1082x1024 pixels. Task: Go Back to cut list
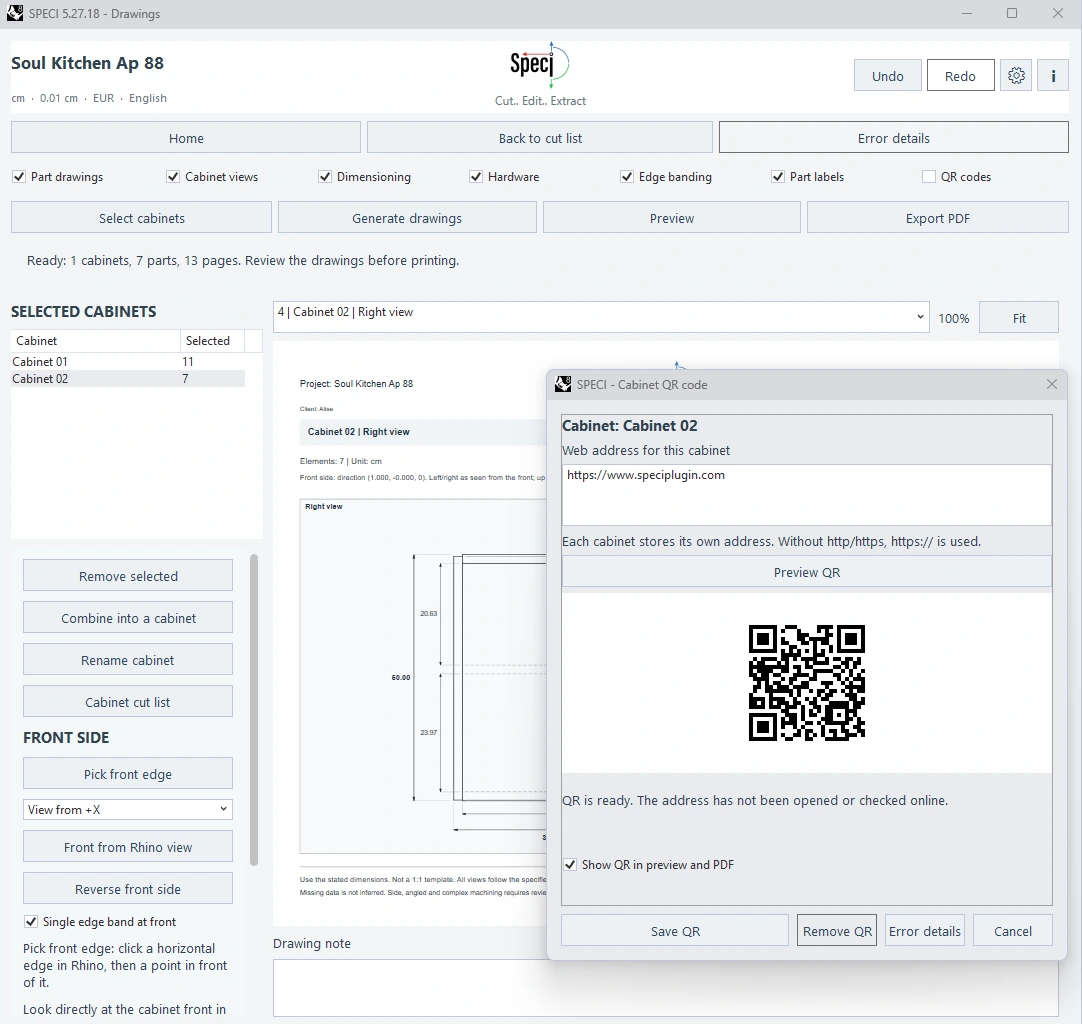tap(540, 138)
